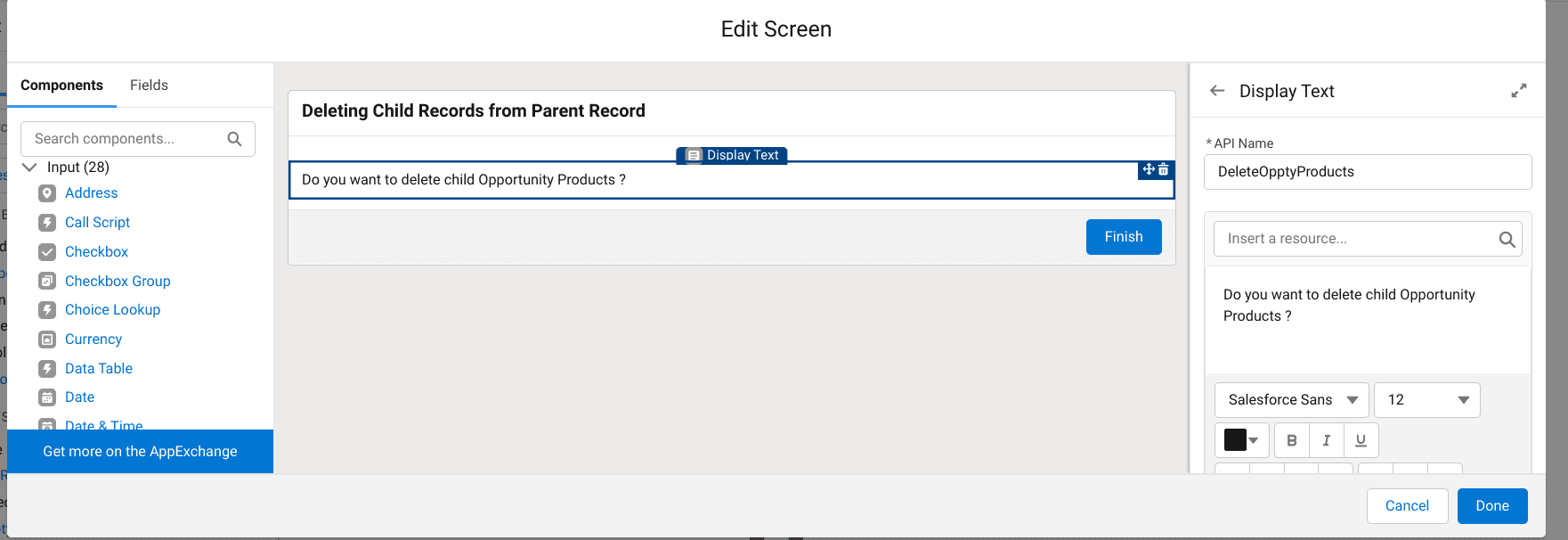This screenshot has width=1568, height=540.
Task: Click the Choice Lookup component icon
Action: (47, 310)
